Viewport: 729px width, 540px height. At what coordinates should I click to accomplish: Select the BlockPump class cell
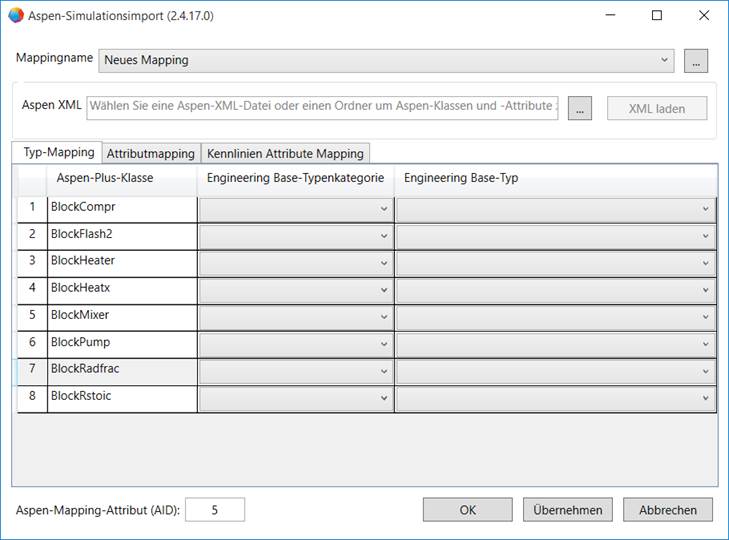coord(122,344)
